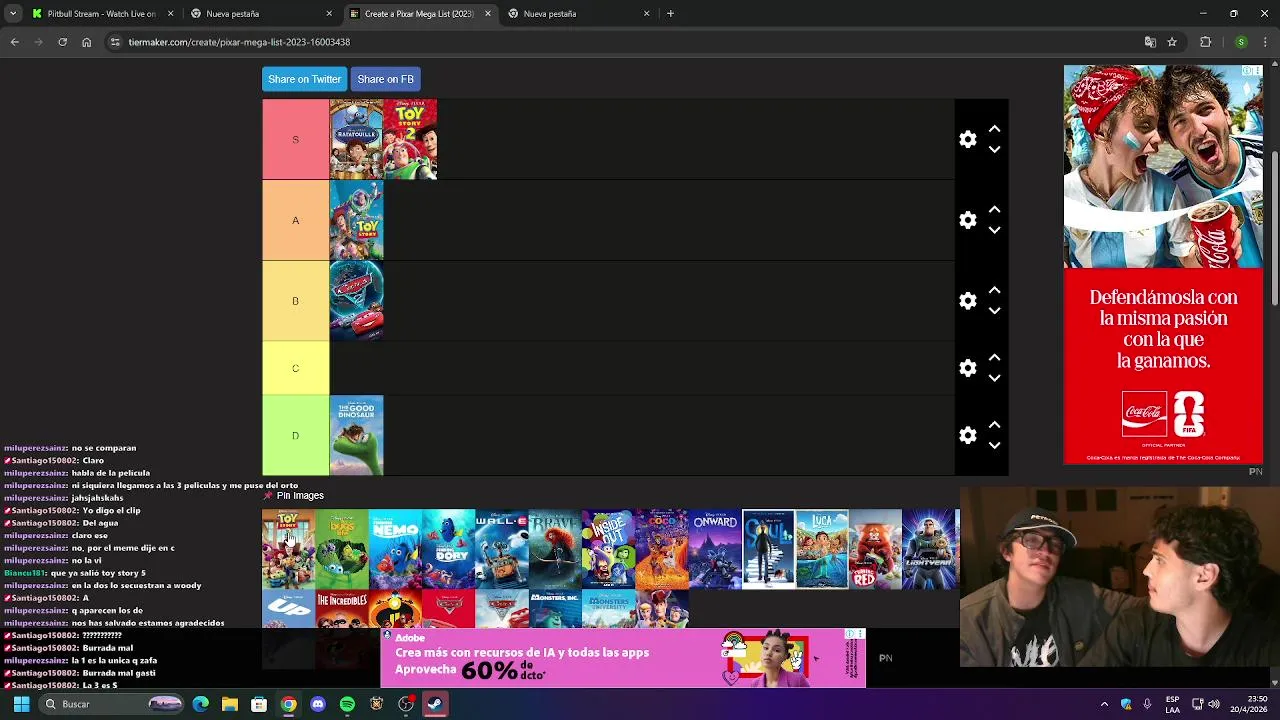Move B tier row up with arrow
This screenshot has width=1280, height=720.
click(x=994, y=290)
